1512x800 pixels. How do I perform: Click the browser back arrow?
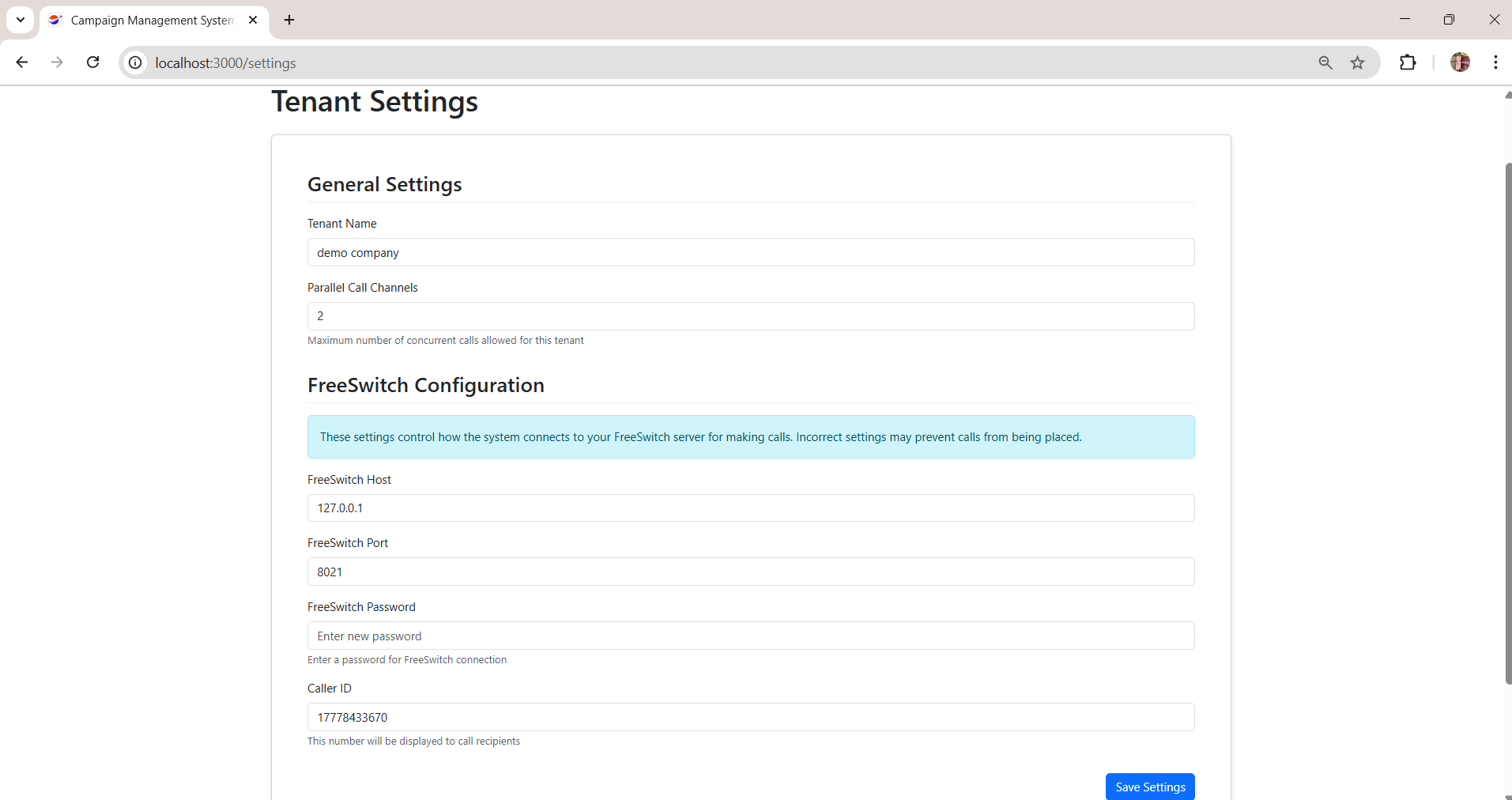(22, 62)
